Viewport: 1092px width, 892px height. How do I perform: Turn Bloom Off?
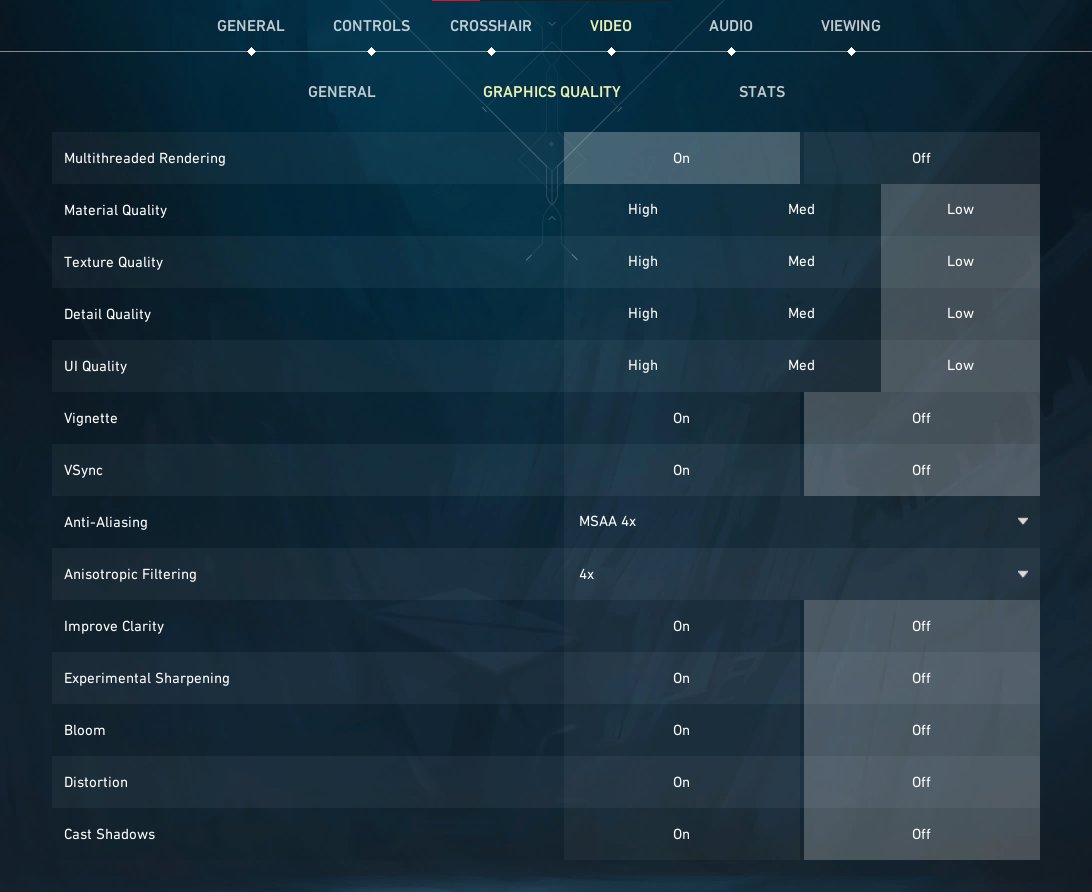pyautogui.click(x=921, y=730)
